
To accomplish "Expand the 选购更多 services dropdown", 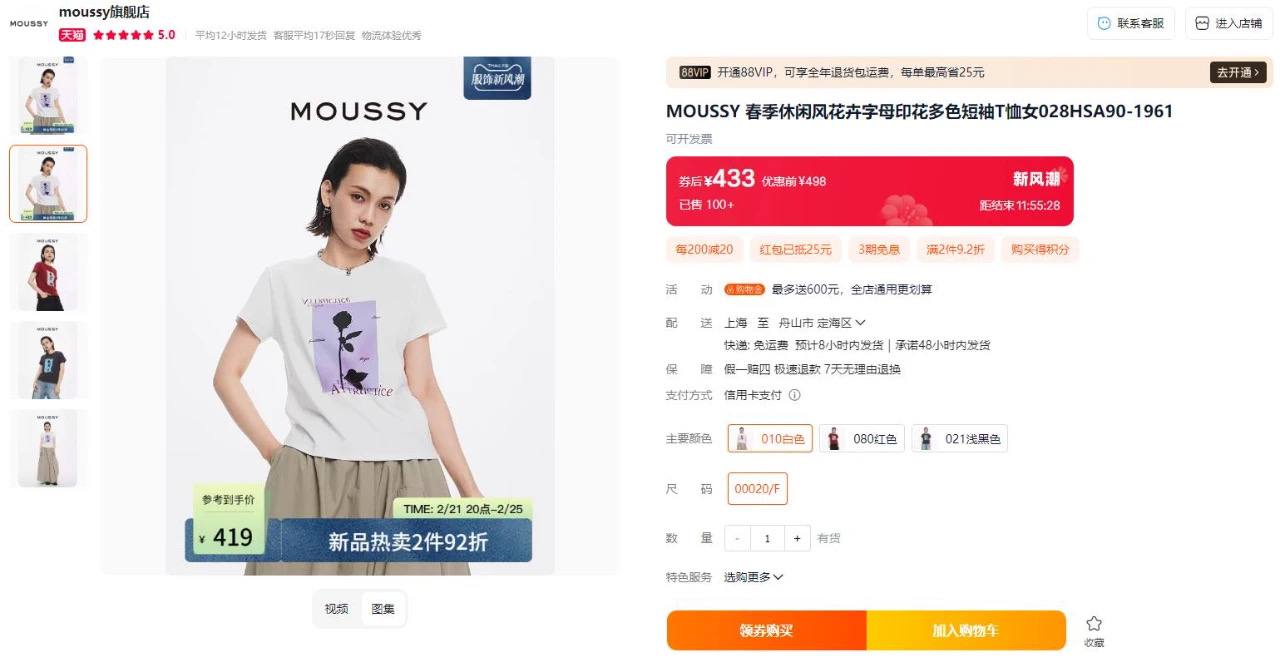I will click(754, 577).
